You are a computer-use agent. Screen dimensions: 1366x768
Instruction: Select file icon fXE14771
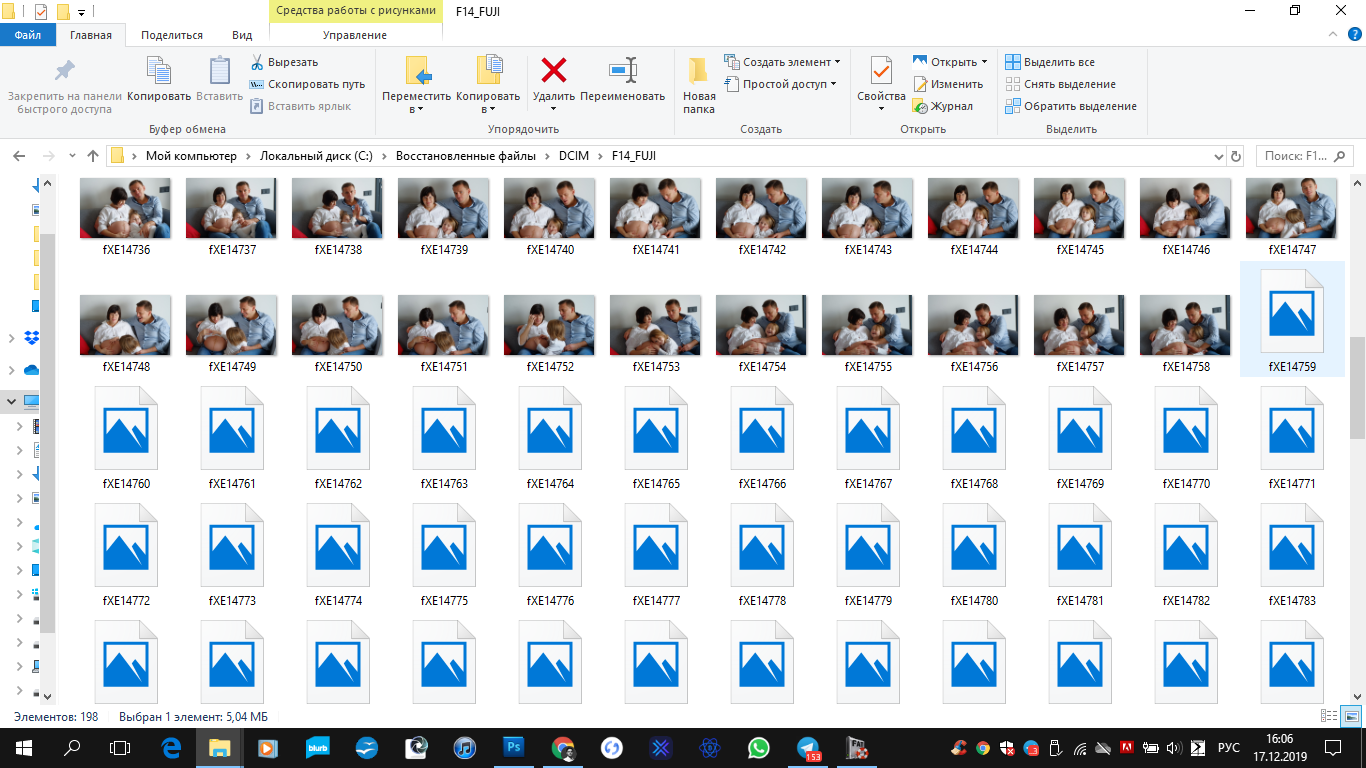tap(1292, 427)
